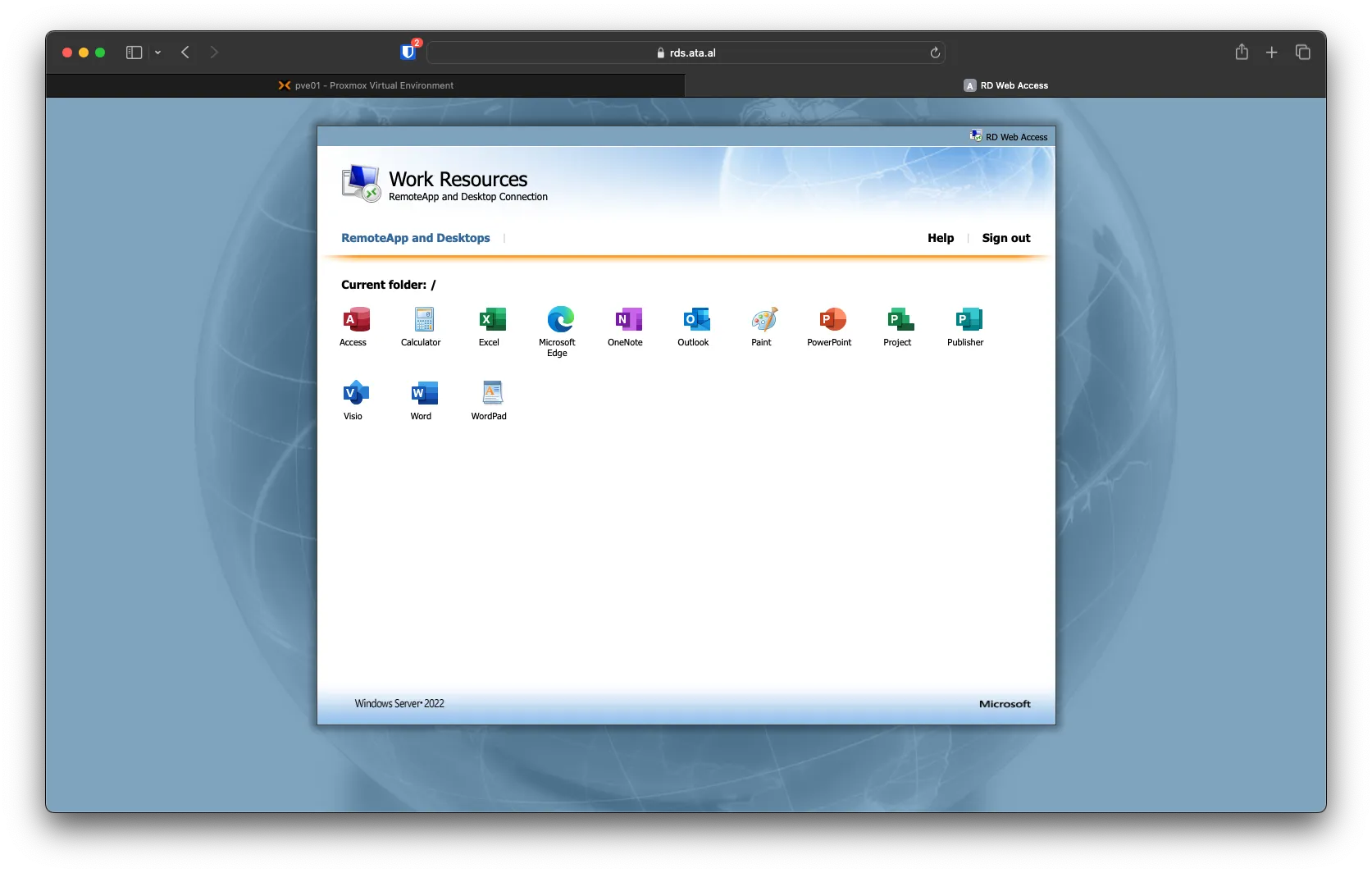1372x873 pixels.
Task: Click the 'Work Resources' heading
Action: [x=458, y=179]
